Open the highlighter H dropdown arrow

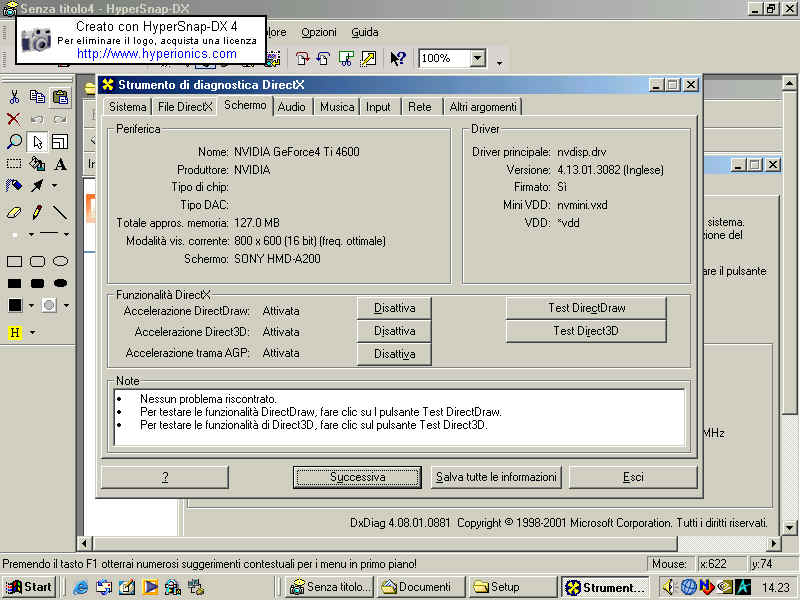[x=32, y=333]
